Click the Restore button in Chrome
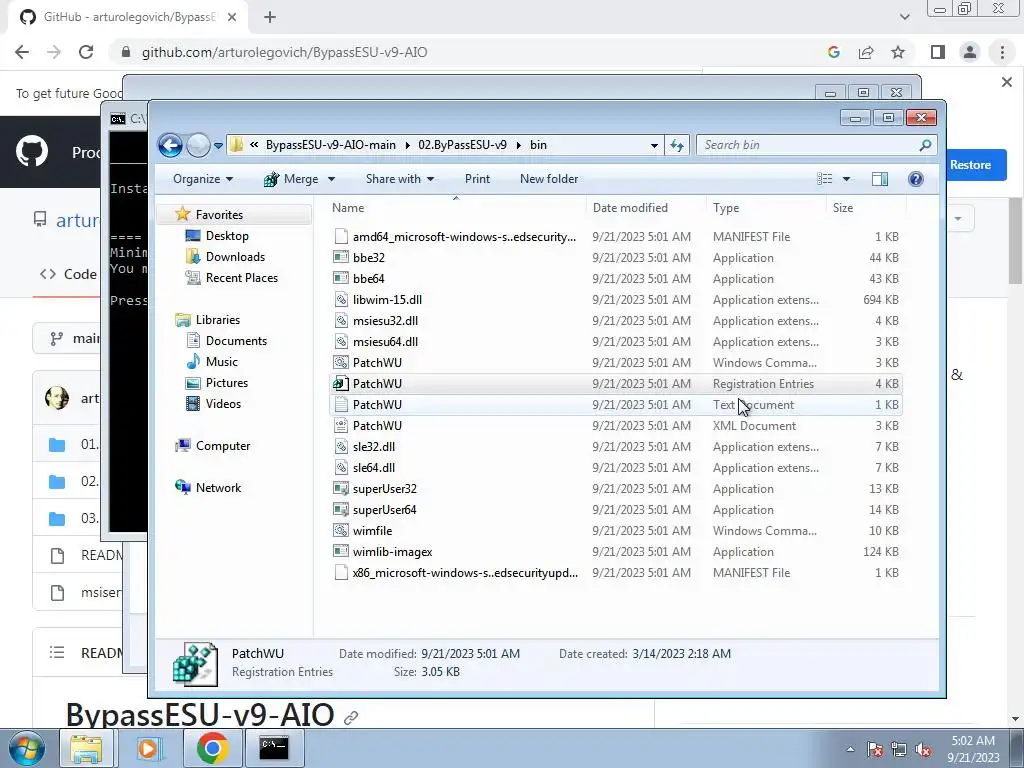This screenshot has width=1024, height=768. pyautogui.click(x=970, y=165)
